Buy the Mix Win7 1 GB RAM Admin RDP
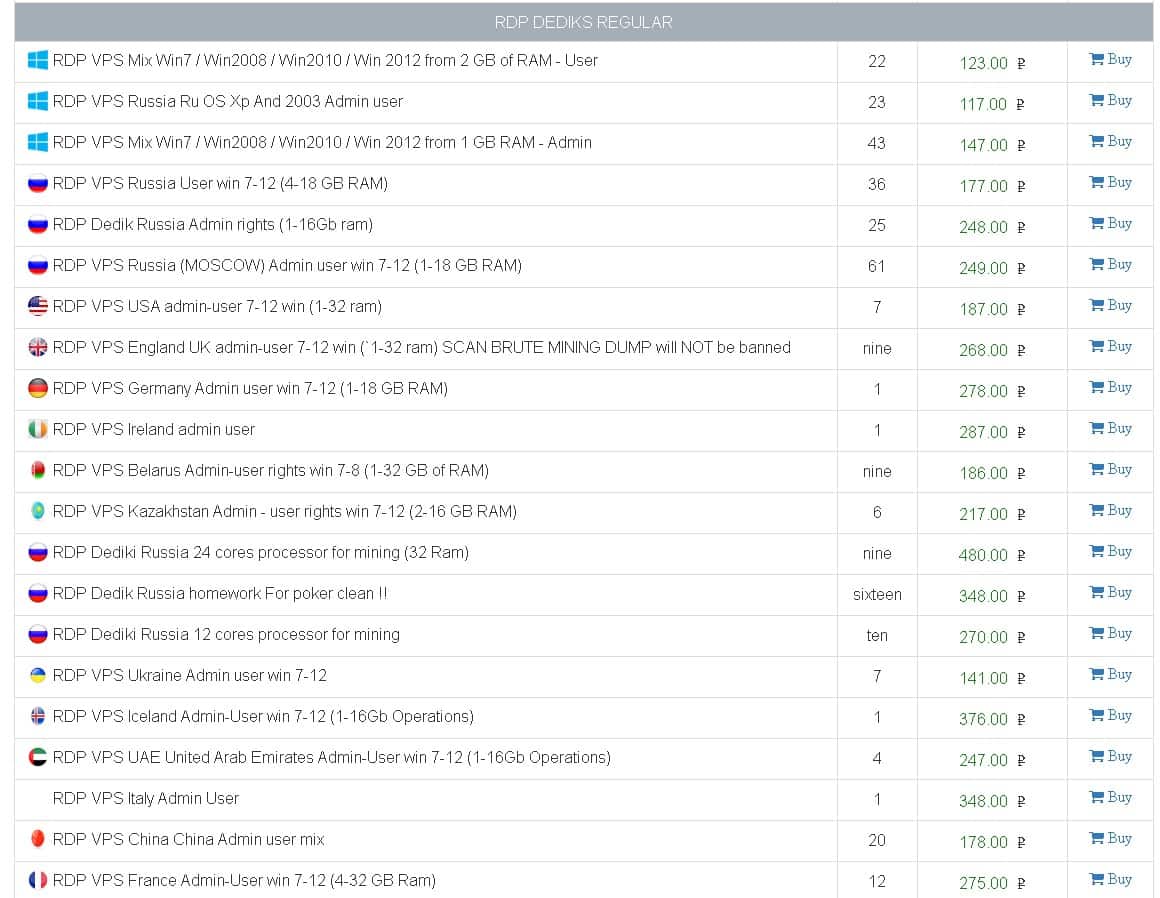1160x898 pixels. coord(1110,142)
